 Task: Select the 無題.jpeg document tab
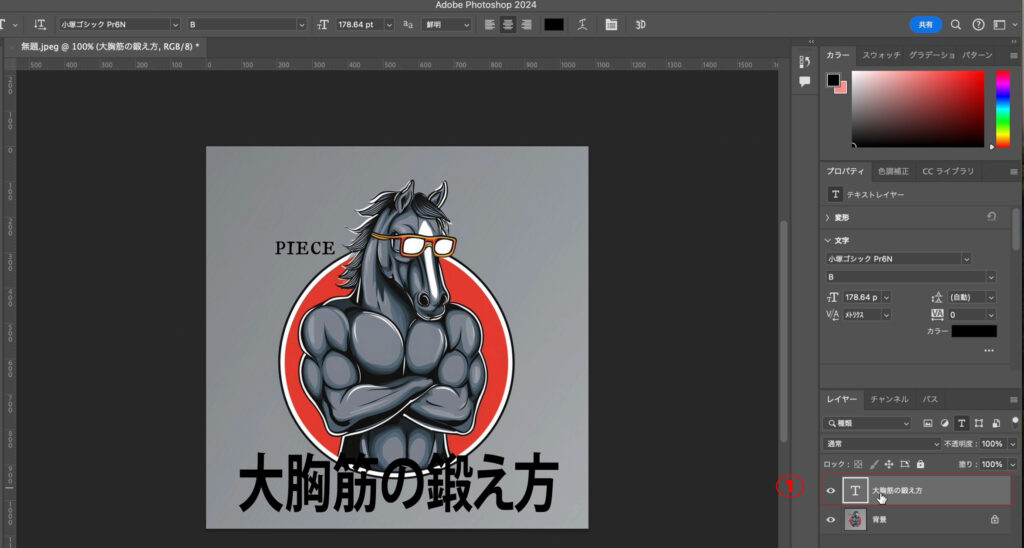(x=110, y=46)
